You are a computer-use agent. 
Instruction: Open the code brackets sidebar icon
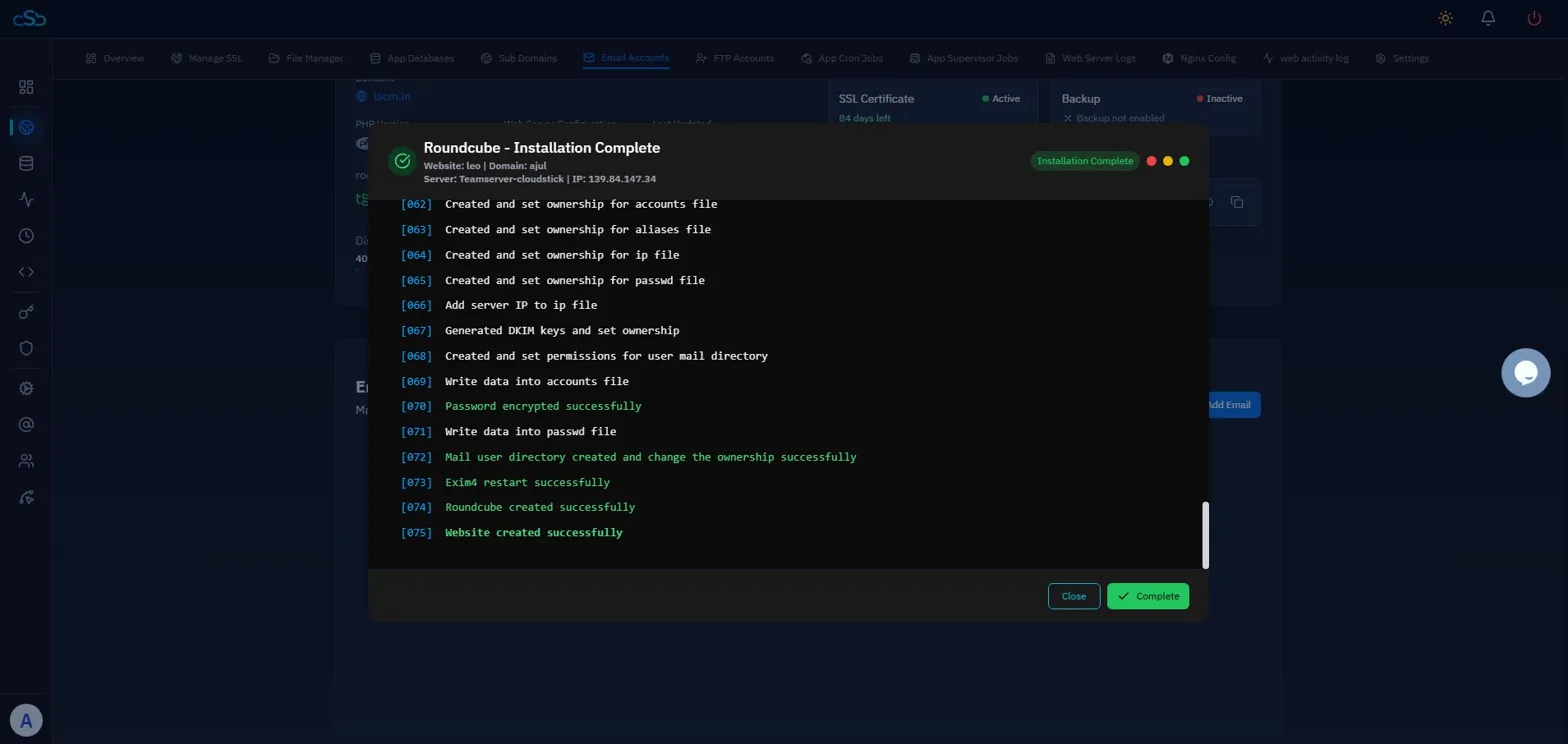click(26, 271)
